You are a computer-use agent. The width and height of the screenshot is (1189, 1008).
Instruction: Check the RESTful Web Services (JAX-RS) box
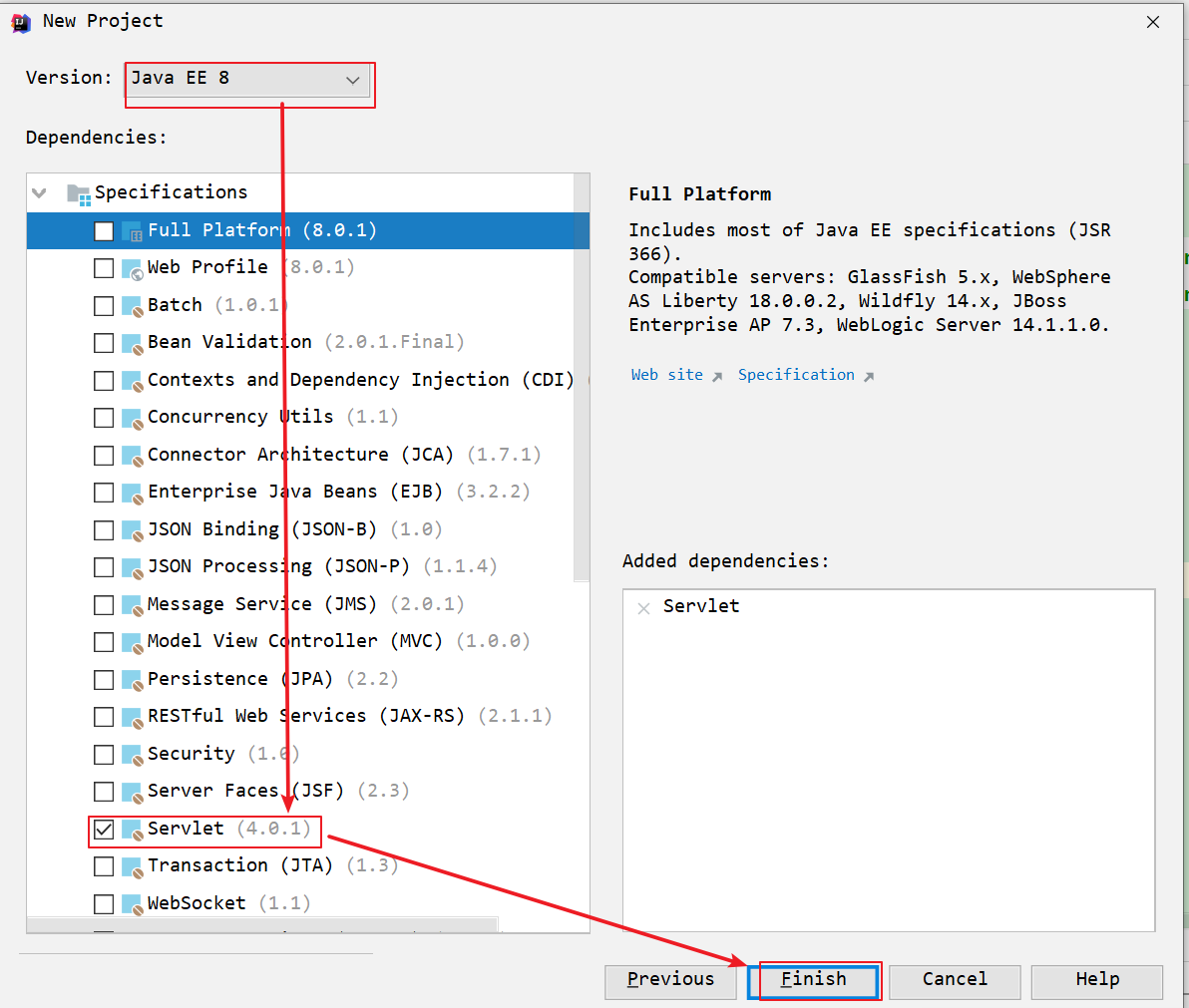coord(104,717)
